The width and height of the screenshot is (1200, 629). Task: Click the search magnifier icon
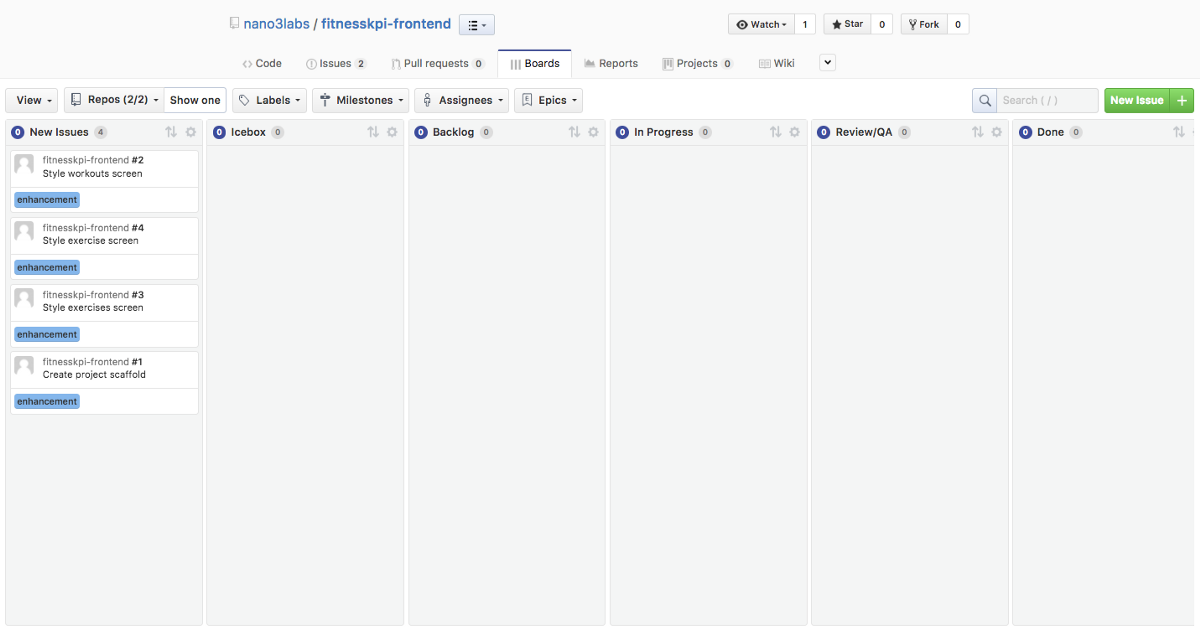pos(985,100)
